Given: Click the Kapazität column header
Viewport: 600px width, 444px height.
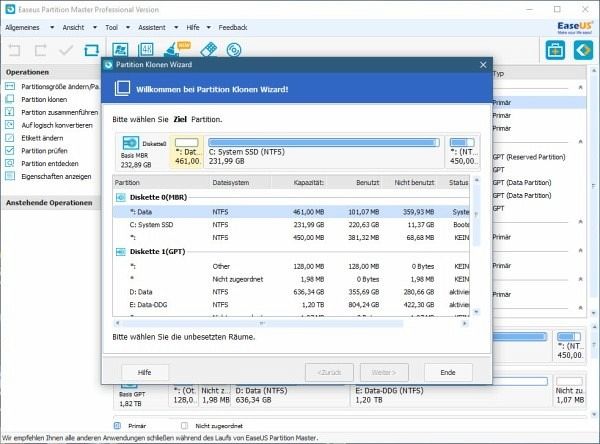Looking at the screenshot, I should click(309, 182).
